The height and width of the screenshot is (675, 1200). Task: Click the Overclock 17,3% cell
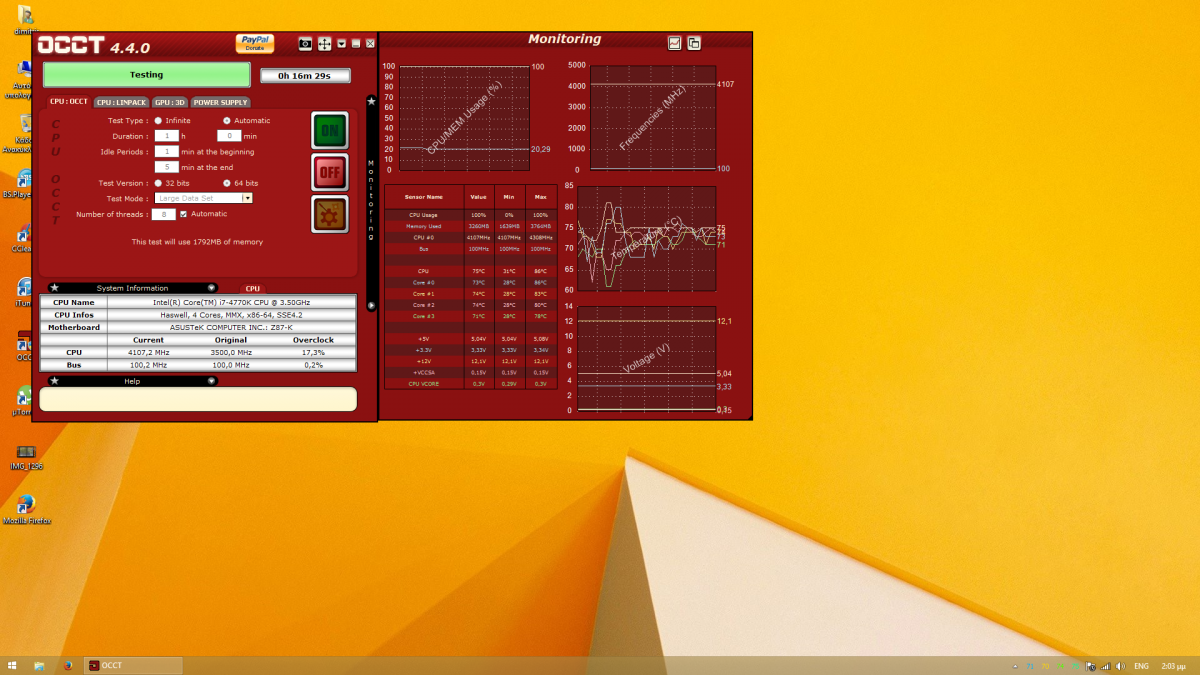point(313,353)
